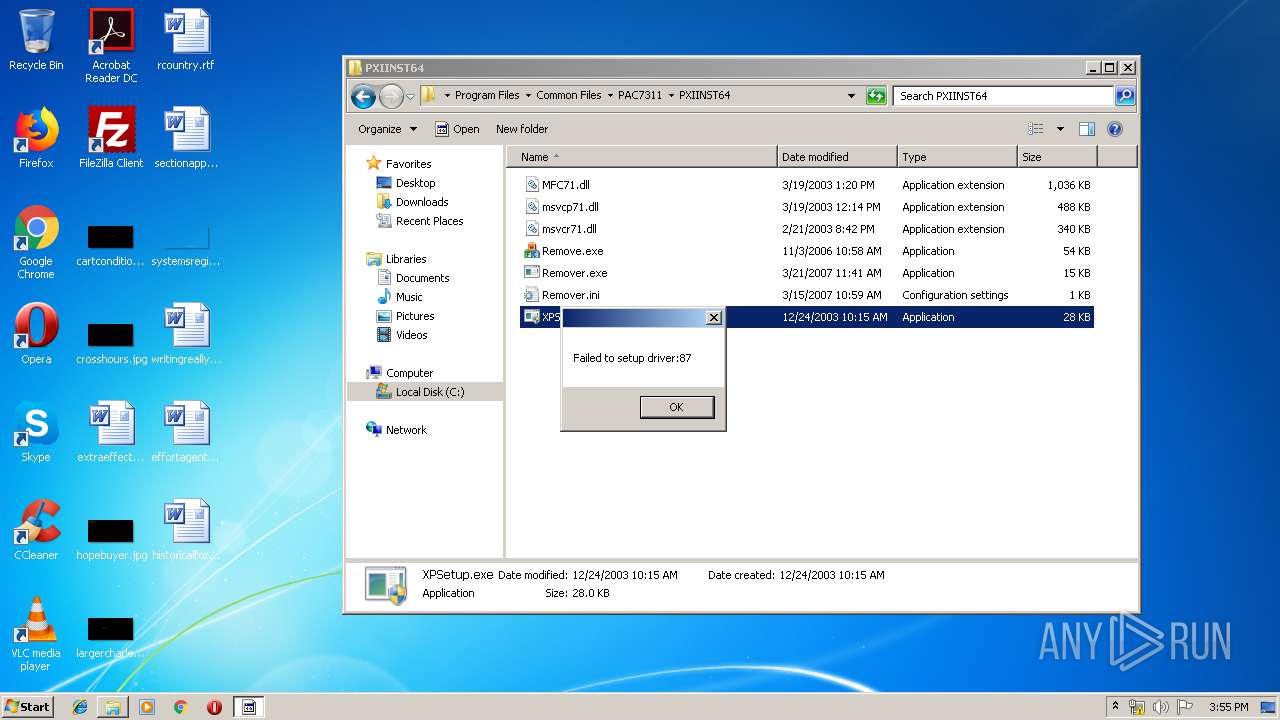Select the Skype desktop shortcut

36,432
